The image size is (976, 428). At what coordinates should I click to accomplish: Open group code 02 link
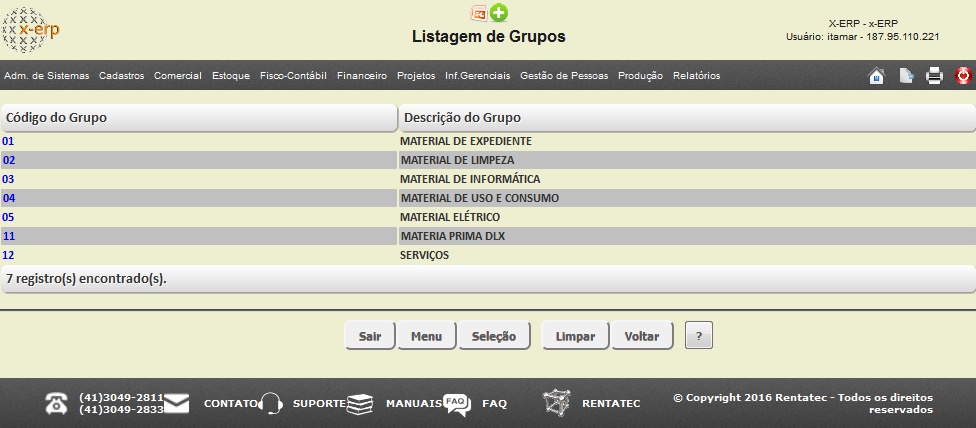point(9,160)
